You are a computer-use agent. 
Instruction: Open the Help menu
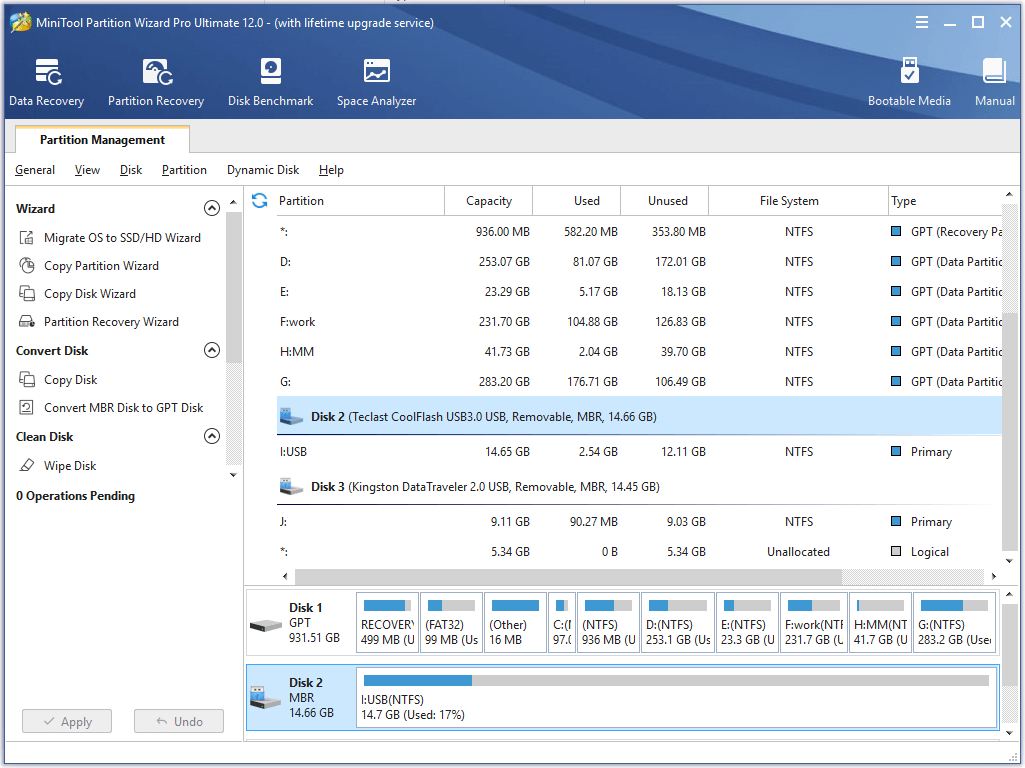pyautogui.click(x=331, y=170)
